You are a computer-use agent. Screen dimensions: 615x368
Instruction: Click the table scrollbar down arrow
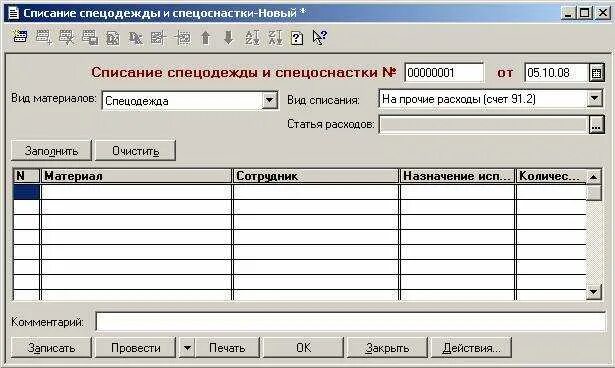pyautogui.click(x=594, y=291)
